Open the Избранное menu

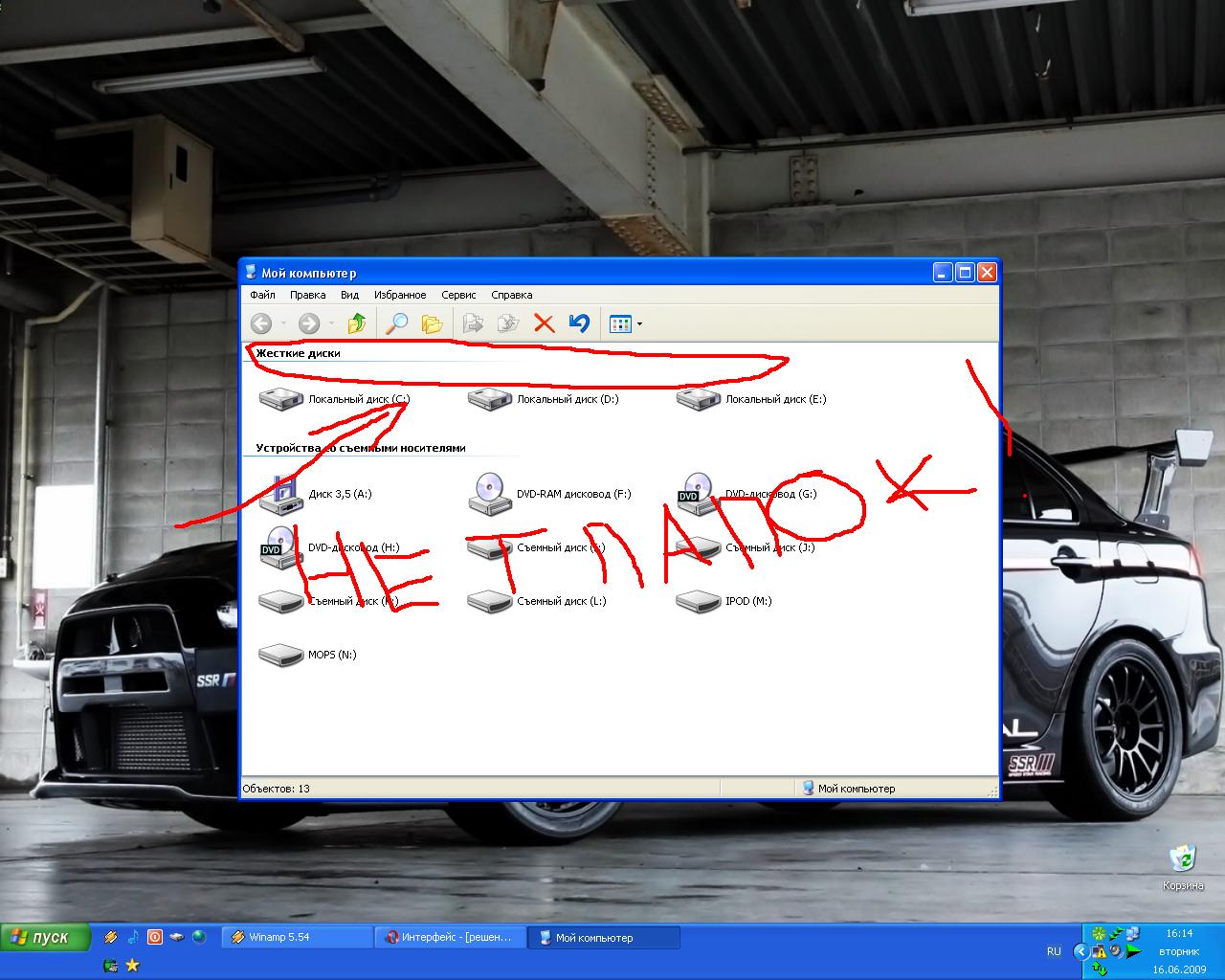pos(400,295)
